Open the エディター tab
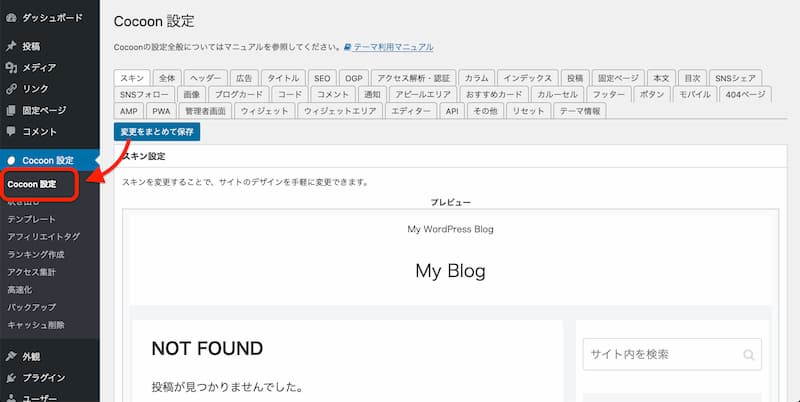800x402 pixels. pyautogui.click(x=411, y=111)
